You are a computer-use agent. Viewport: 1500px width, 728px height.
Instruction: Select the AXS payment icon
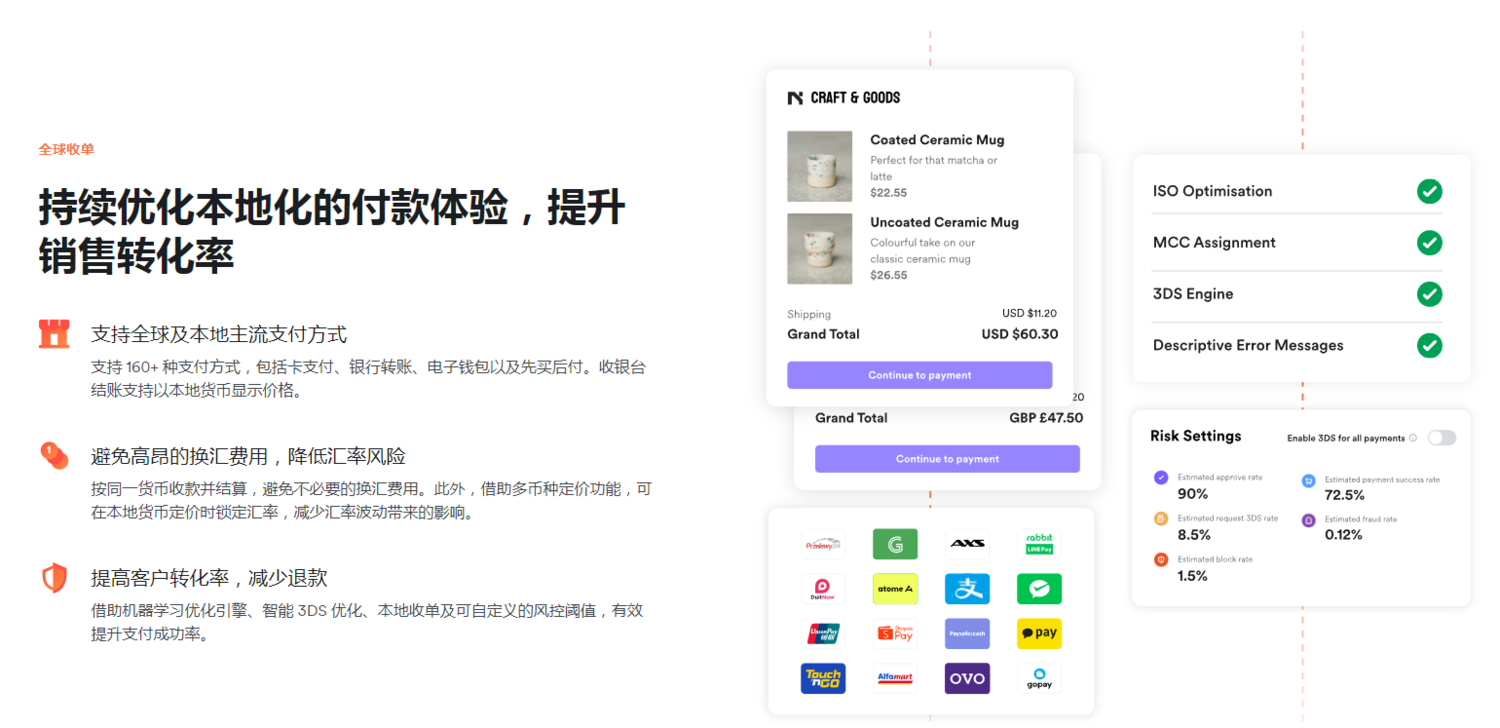point(966,544)
